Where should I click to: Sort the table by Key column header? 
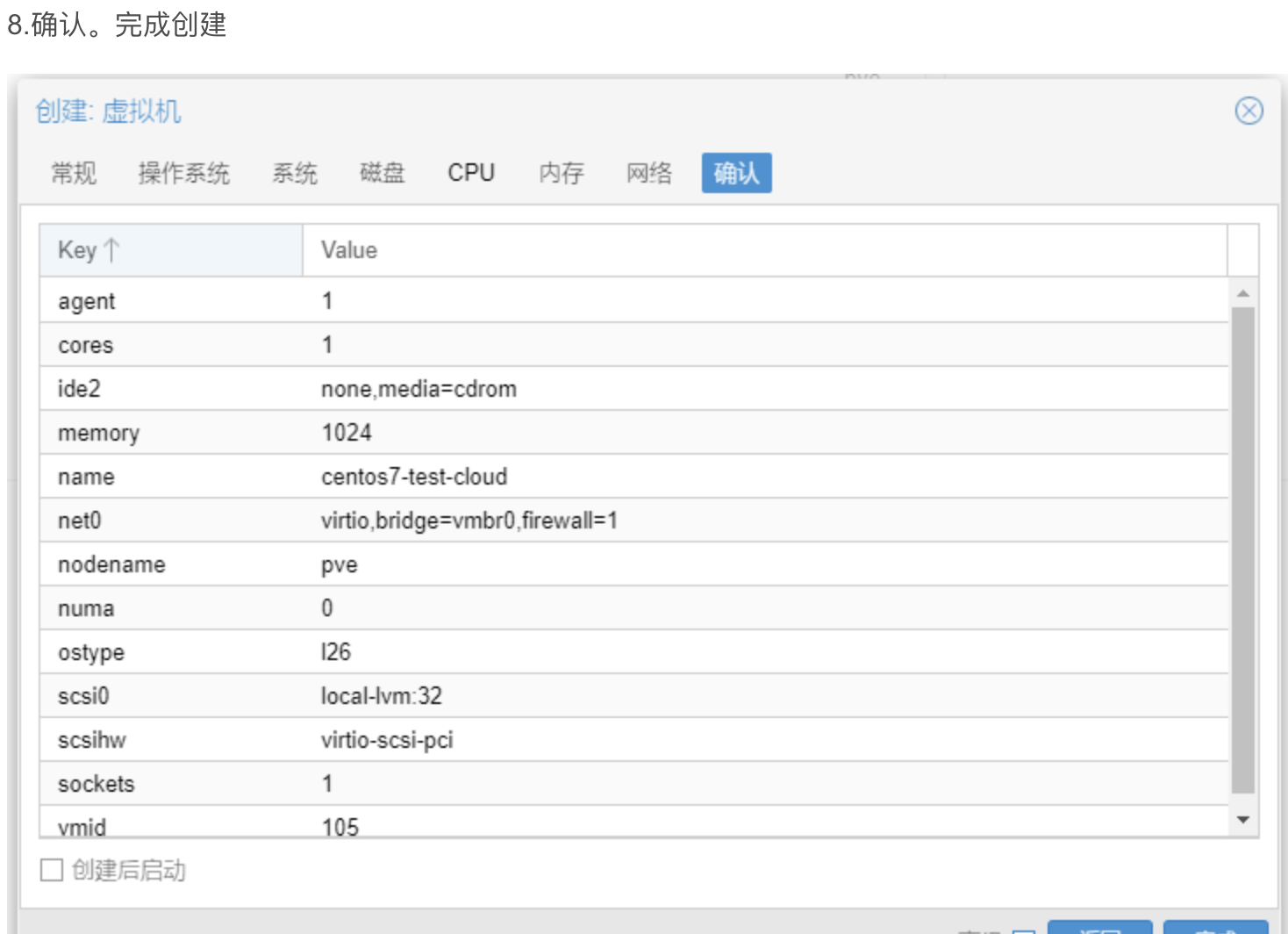click(171, 250)
